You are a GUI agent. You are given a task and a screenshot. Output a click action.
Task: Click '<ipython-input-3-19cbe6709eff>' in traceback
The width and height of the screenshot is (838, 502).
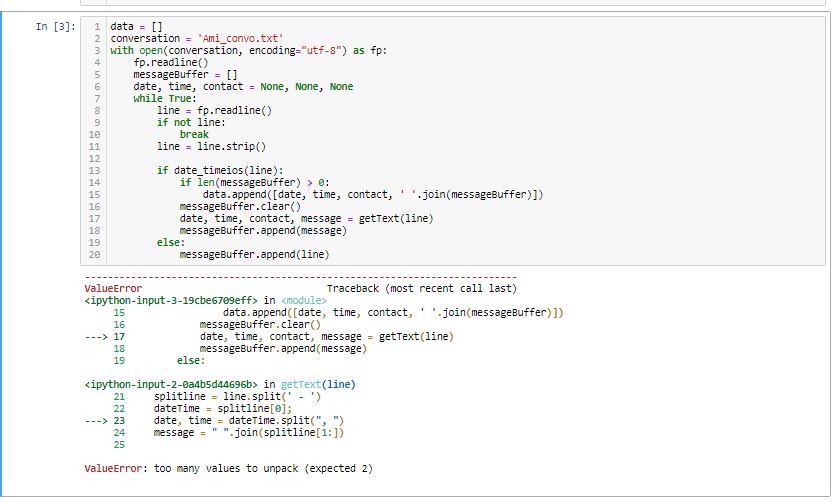click(x=171, y=300)
